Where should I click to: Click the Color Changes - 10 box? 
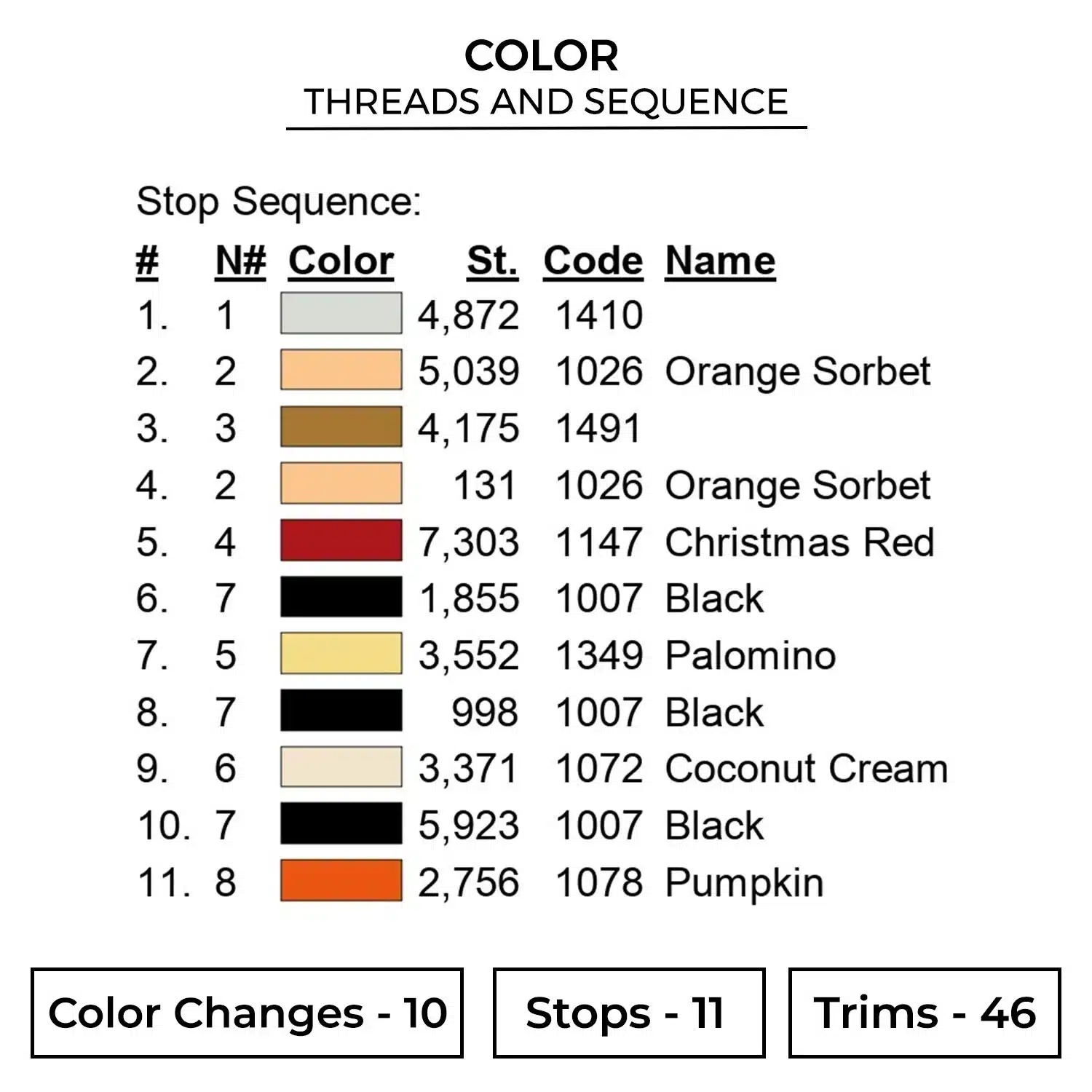pyautogui.click(x=247, y=1013)
